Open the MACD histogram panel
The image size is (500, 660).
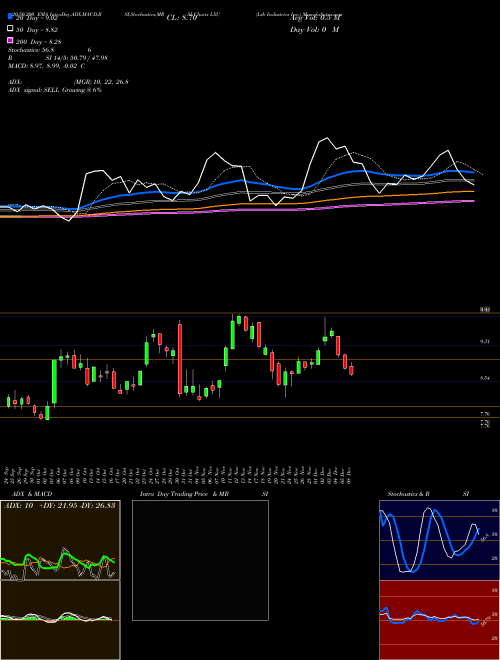point(60,620)
